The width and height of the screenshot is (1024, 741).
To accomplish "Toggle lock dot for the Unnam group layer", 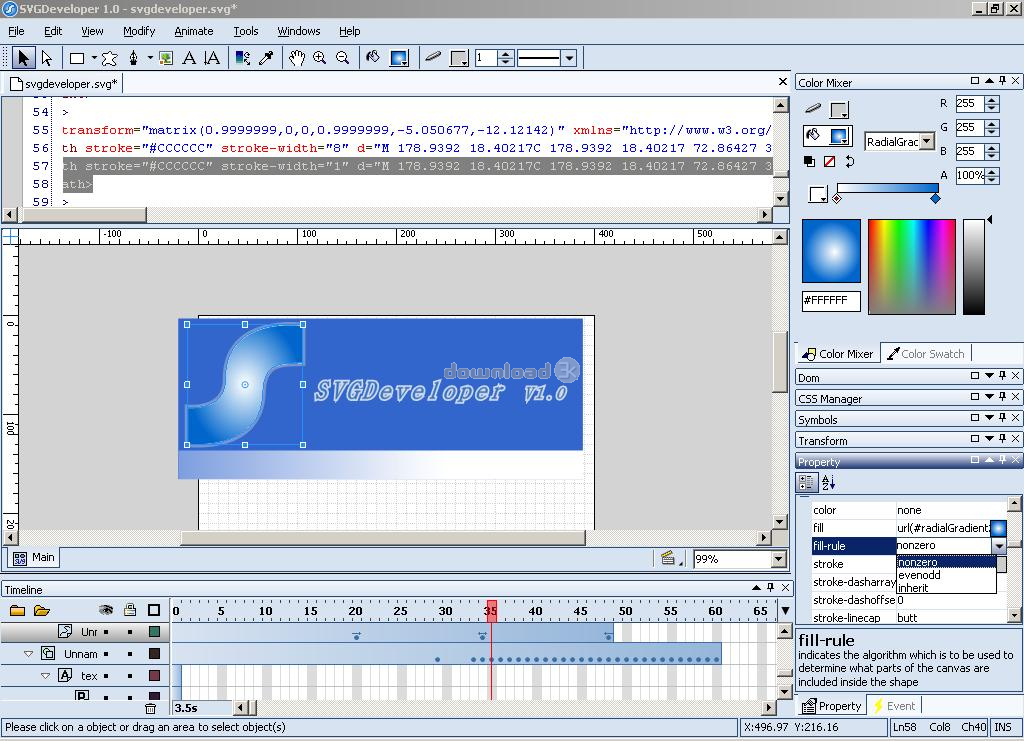I will coord(130,654).
